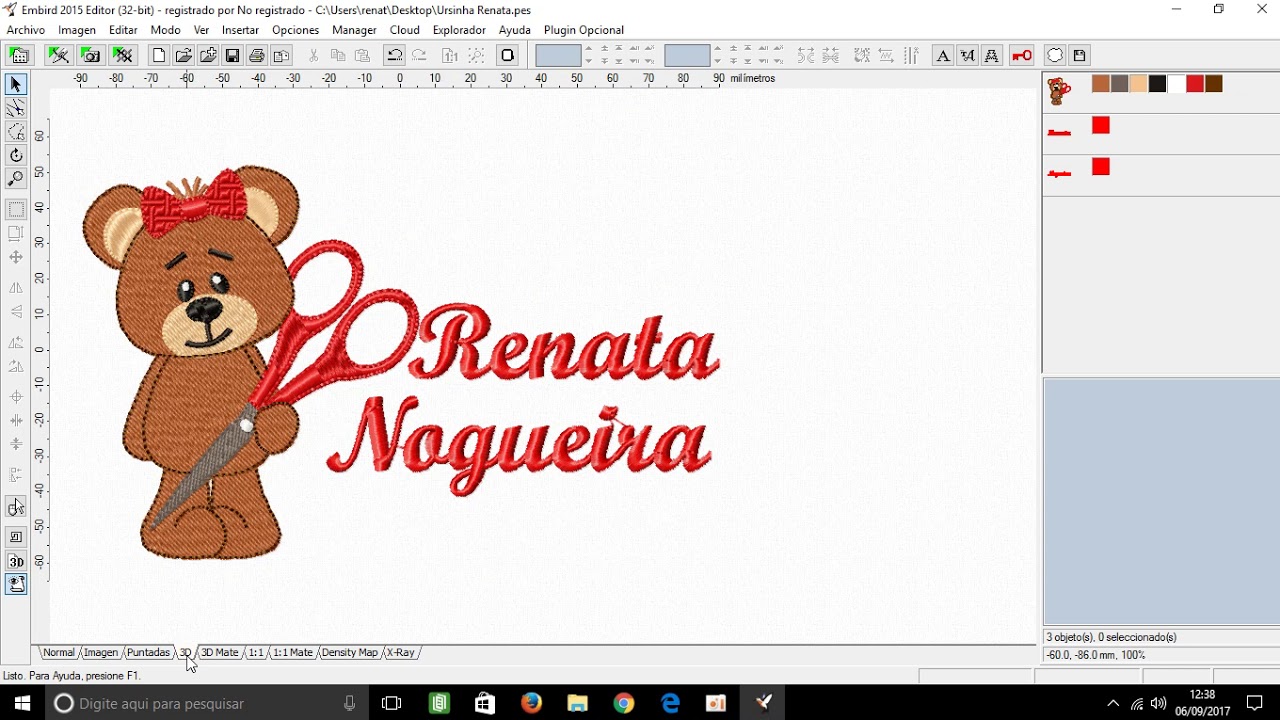
Task: Select the beige thread color swatch
Action: (x=1138, y=84)
